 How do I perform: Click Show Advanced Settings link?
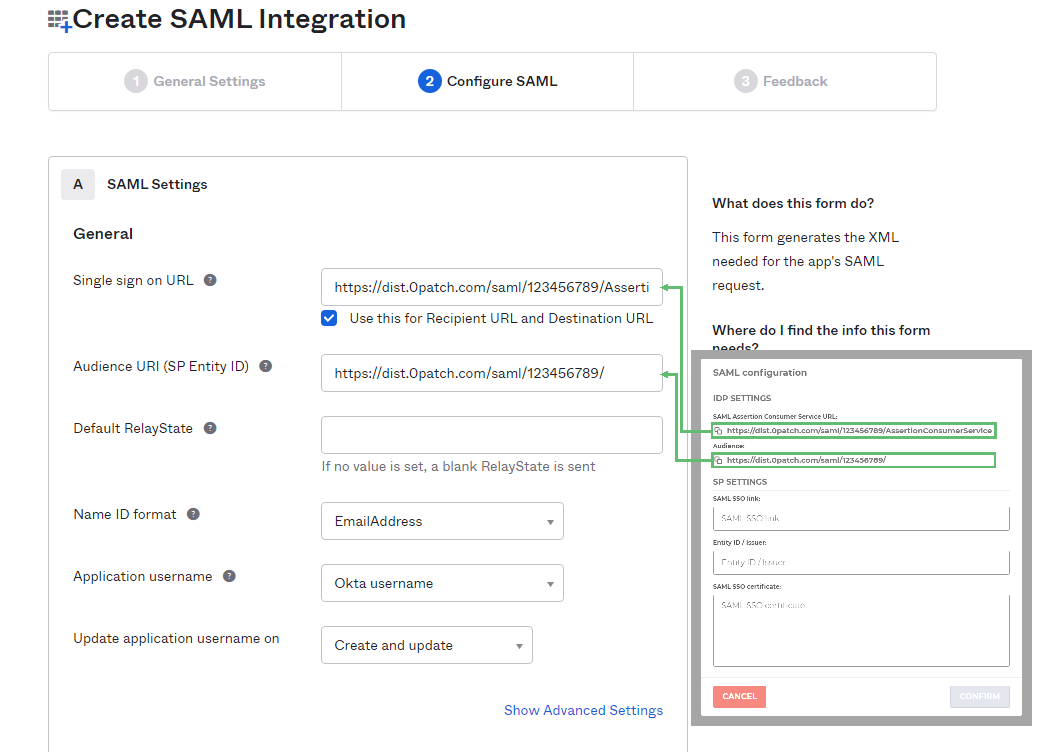(x=583, y=711)
